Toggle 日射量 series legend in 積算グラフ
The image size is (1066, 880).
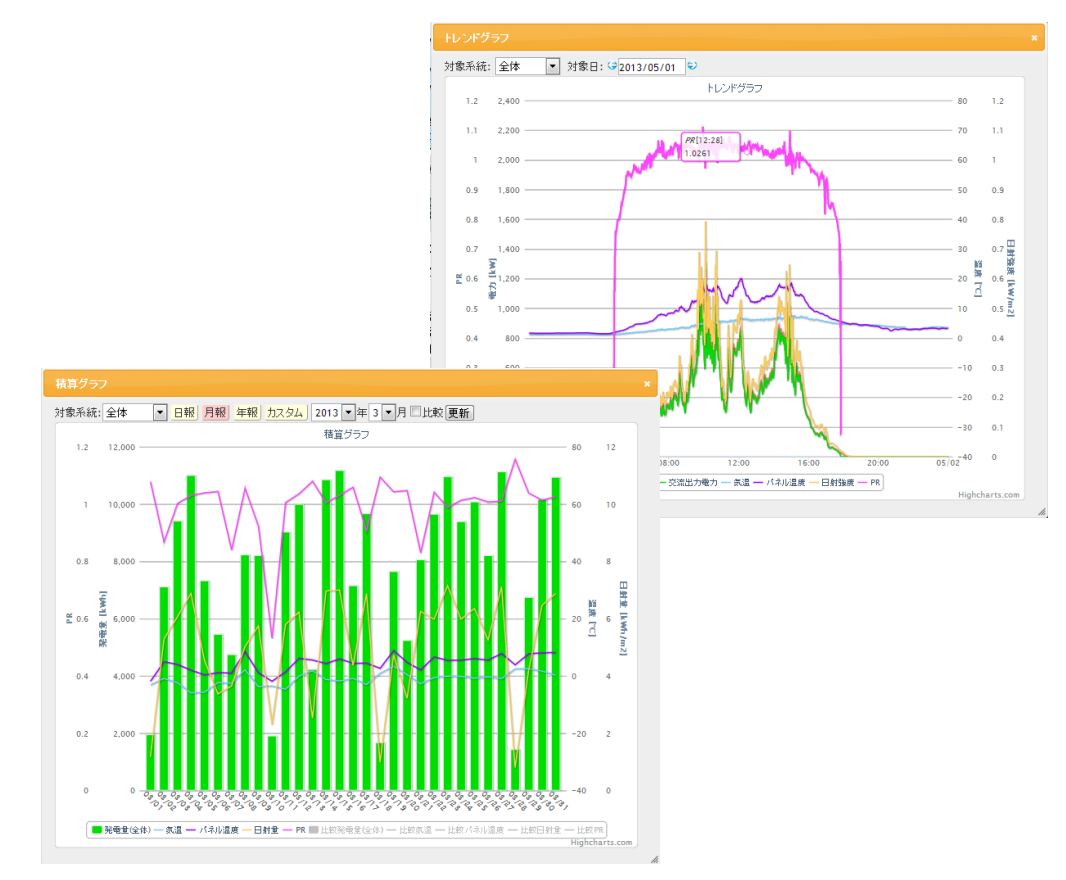[259, 830]
